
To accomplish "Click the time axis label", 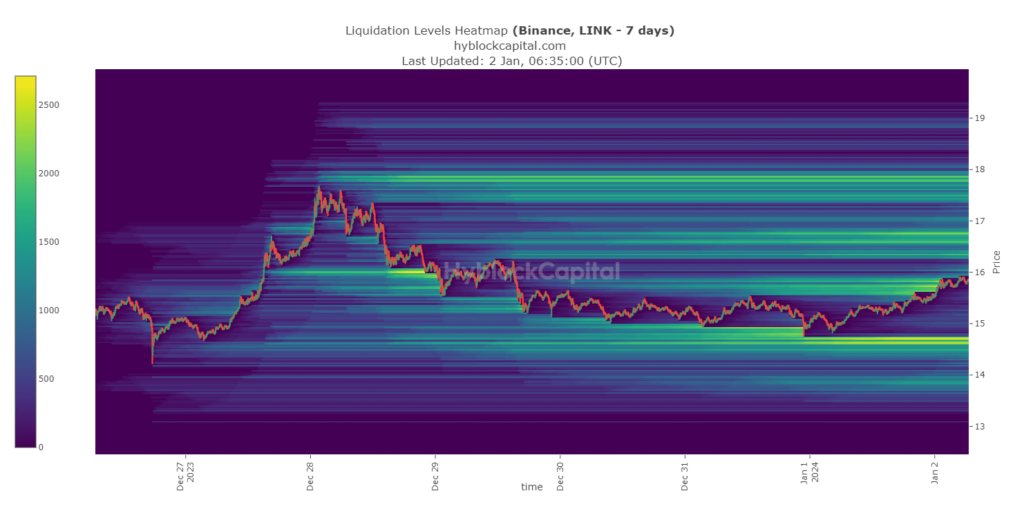I will click(x=531, y=487).
